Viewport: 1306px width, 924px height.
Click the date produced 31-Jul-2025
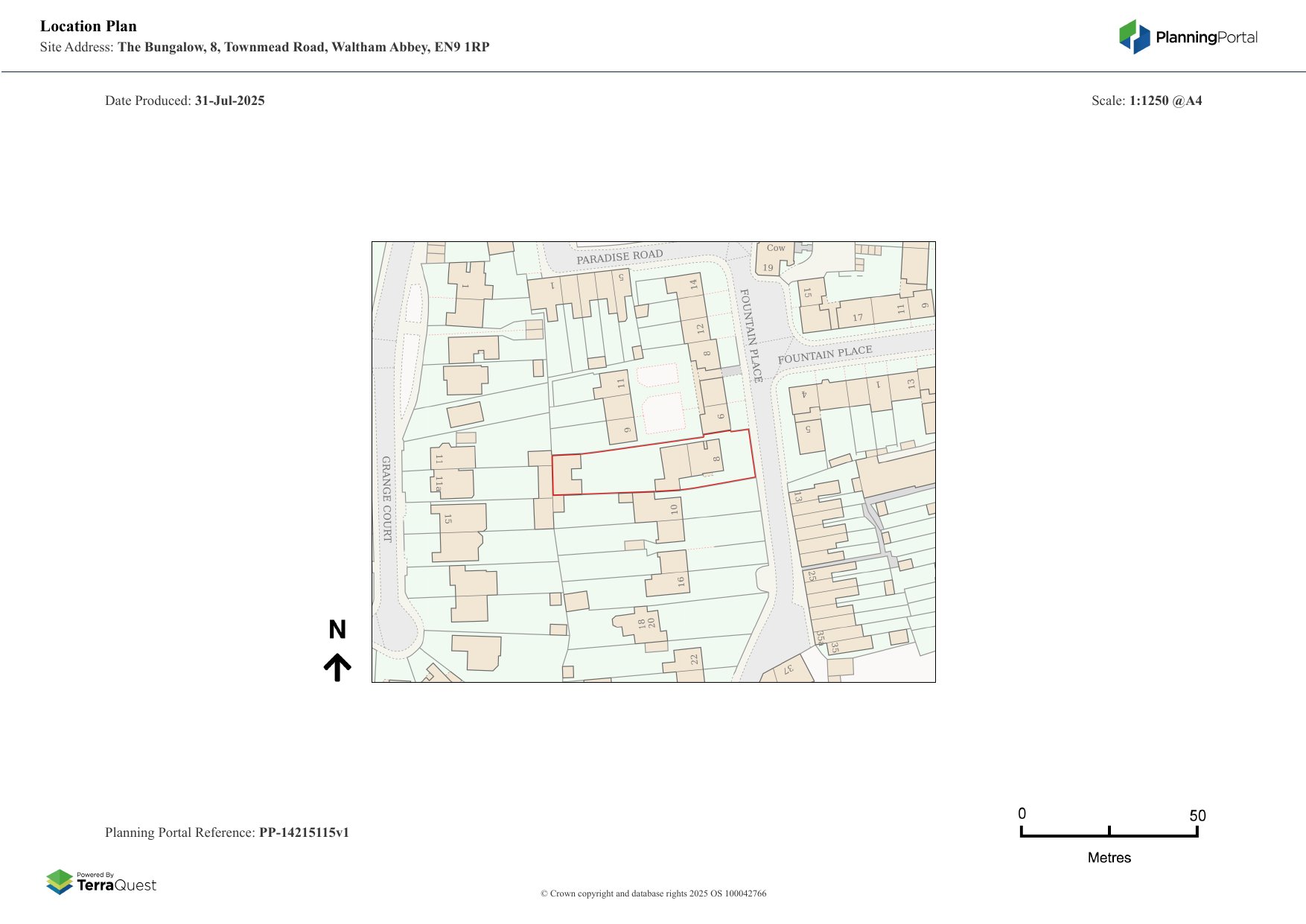tap(229, 101)
